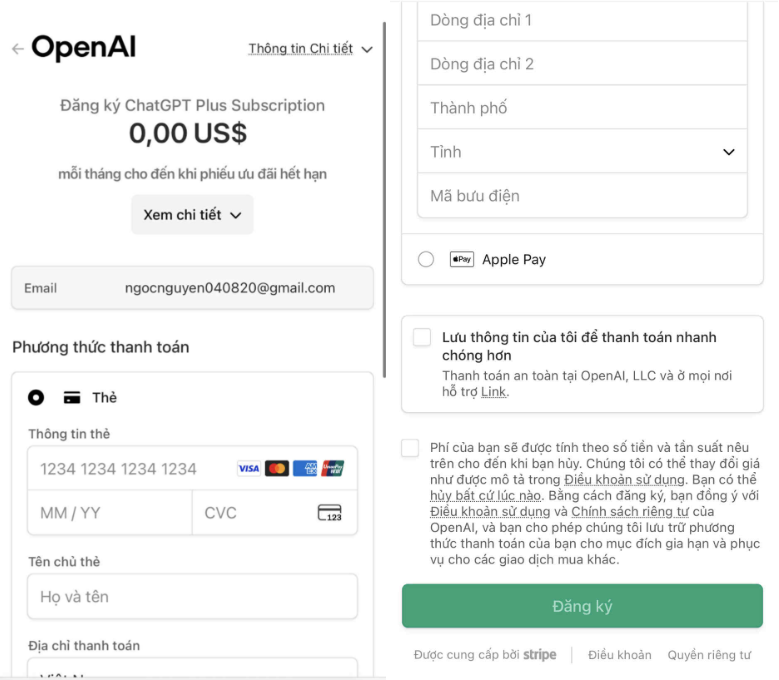Click the mỗi tháng cho đến khi phiếu text
Screen dimensions: 779x680
click(192, 174)
